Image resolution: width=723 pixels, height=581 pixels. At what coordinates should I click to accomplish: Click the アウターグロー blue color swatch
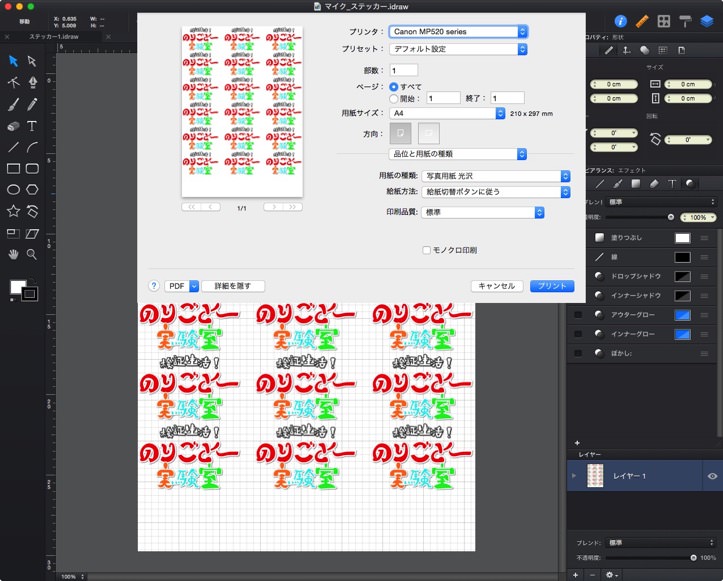(682, 314)
